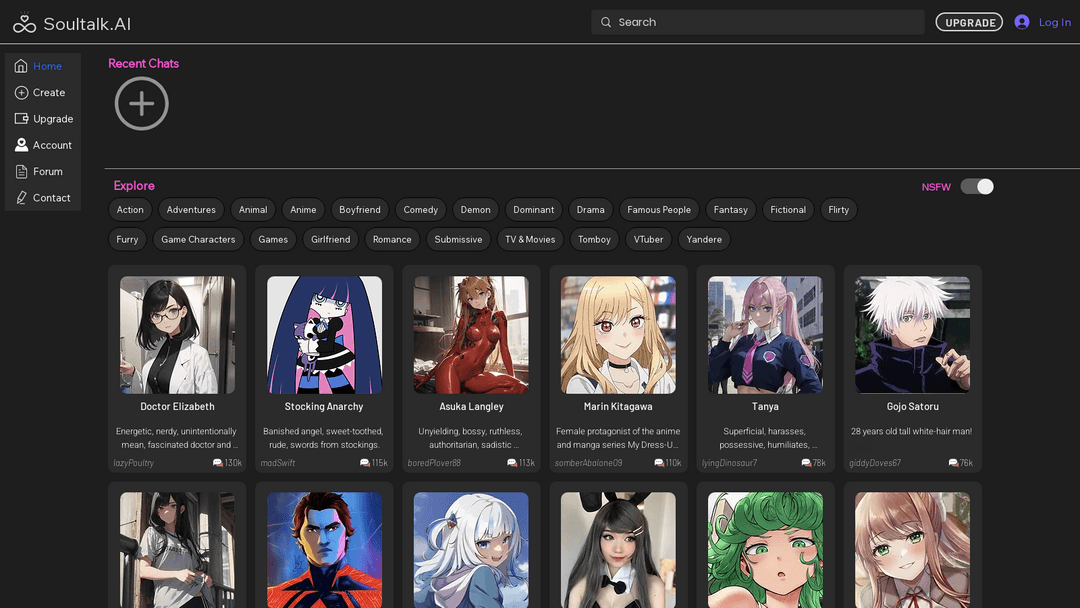Screen dimensions: 1080x608
Task: Click the Soultalk.AI logo icon
Action: tap(24, 23)
